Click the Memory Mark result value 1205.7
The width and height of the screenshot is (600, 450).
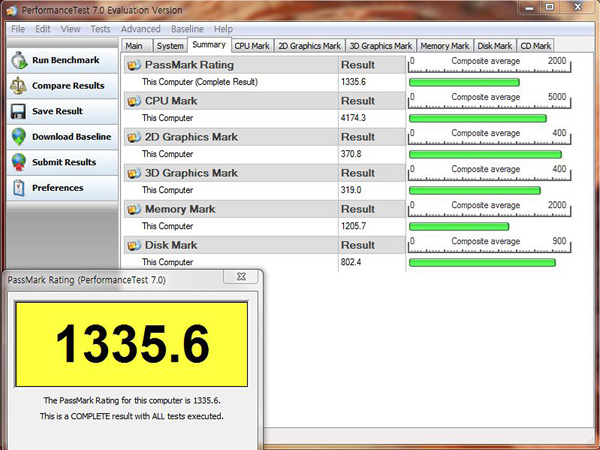[x=353, y=226]
